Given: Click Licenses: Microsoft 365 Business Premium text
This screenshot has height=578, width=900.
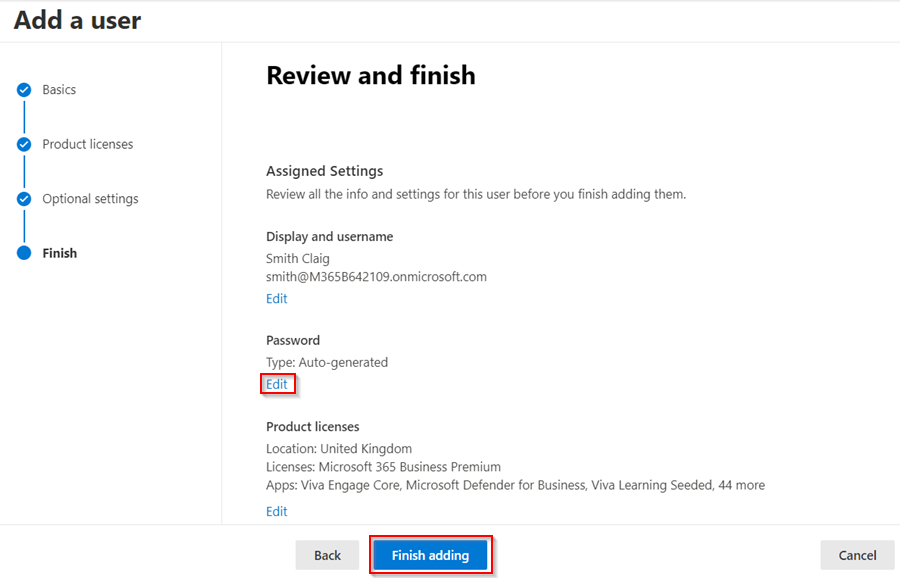Looking at the screenshot, I should tap(383, 467).
